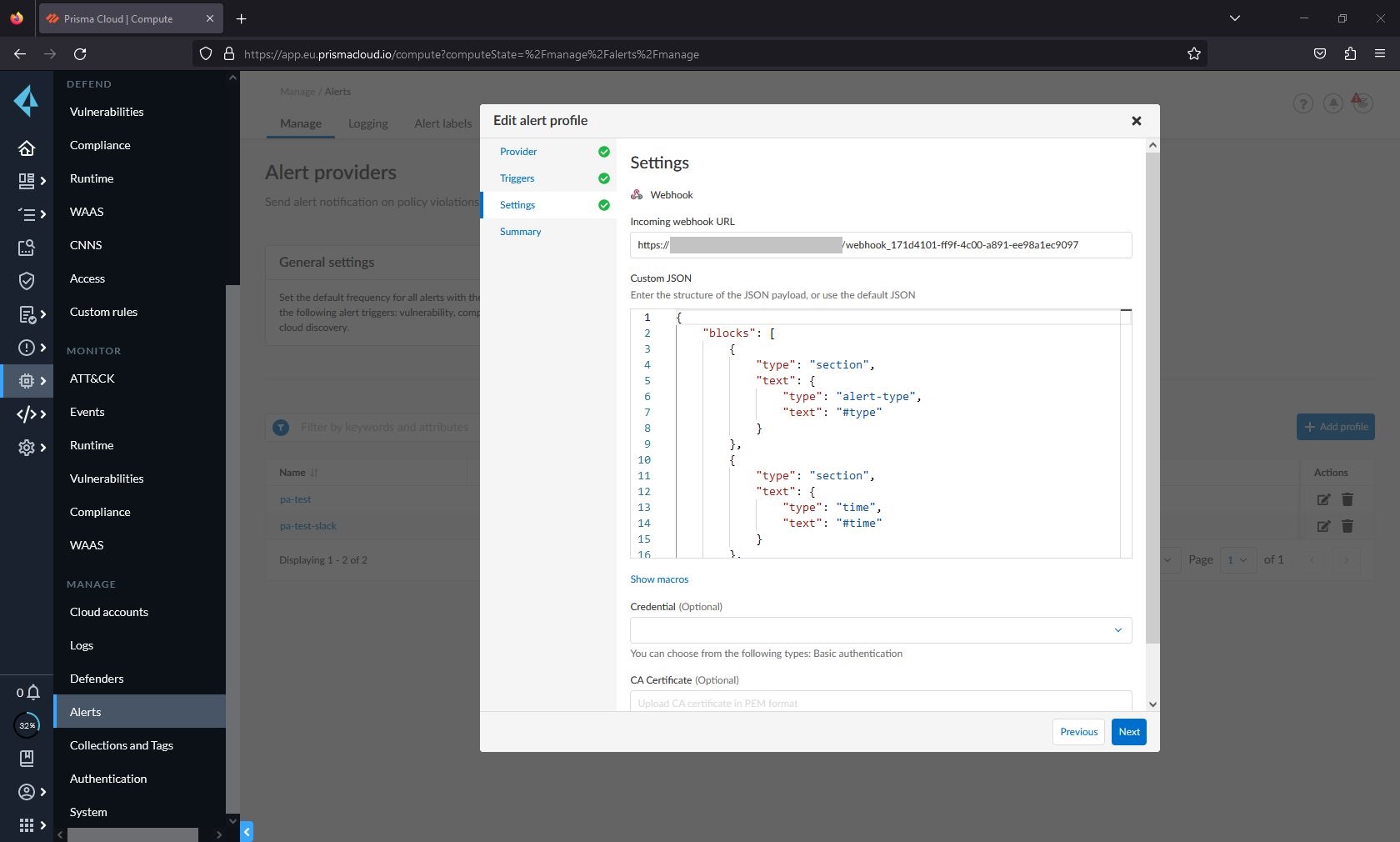Open the Investigate list icon in rail
The height and width of the screenshot is (842, 1400).
pos(27,214)
